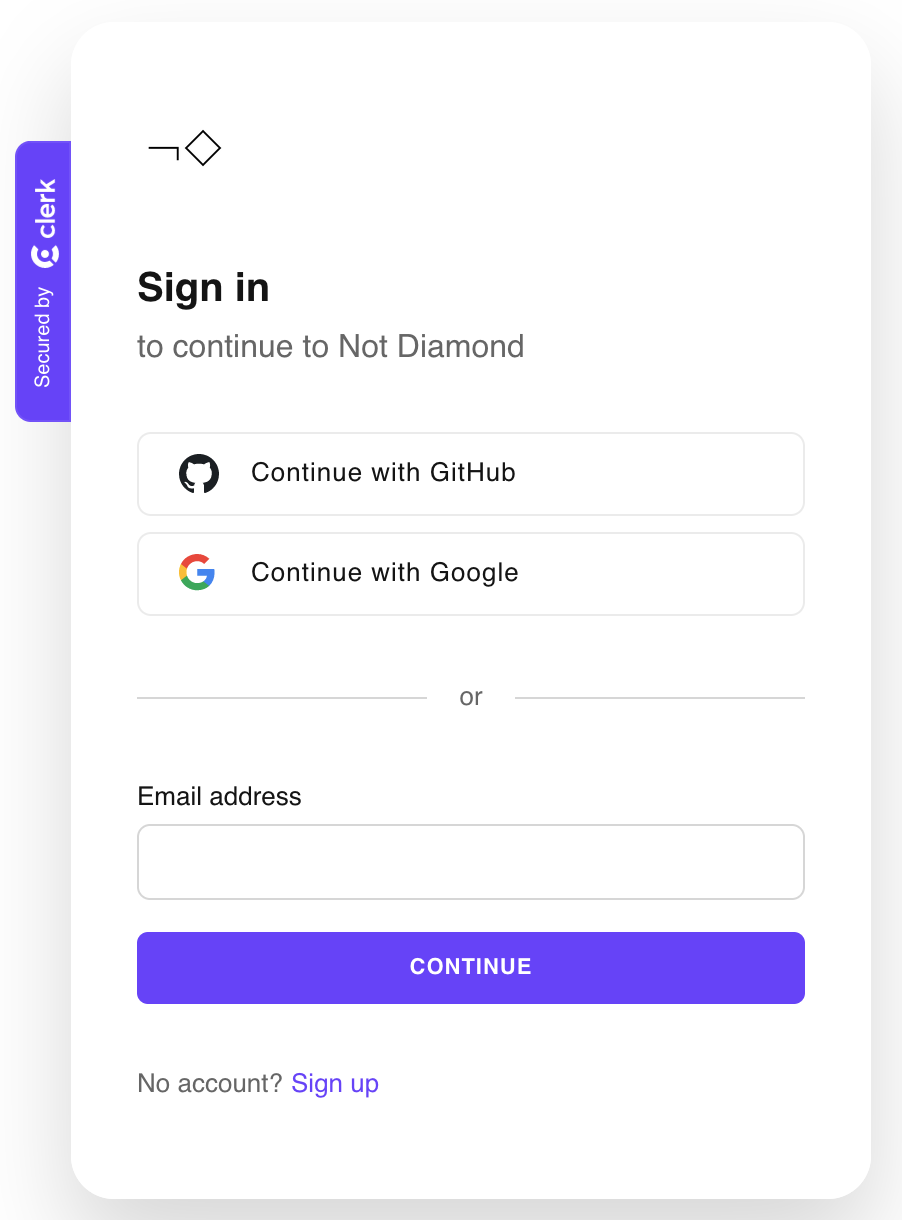
Task: Click Continue with Google
Action: click(x=470, y=573)
